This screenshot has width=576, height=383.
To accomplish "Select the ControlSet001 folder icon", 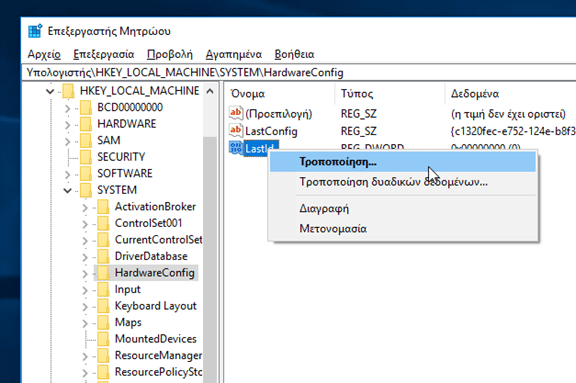I will [x=104, y=223].
